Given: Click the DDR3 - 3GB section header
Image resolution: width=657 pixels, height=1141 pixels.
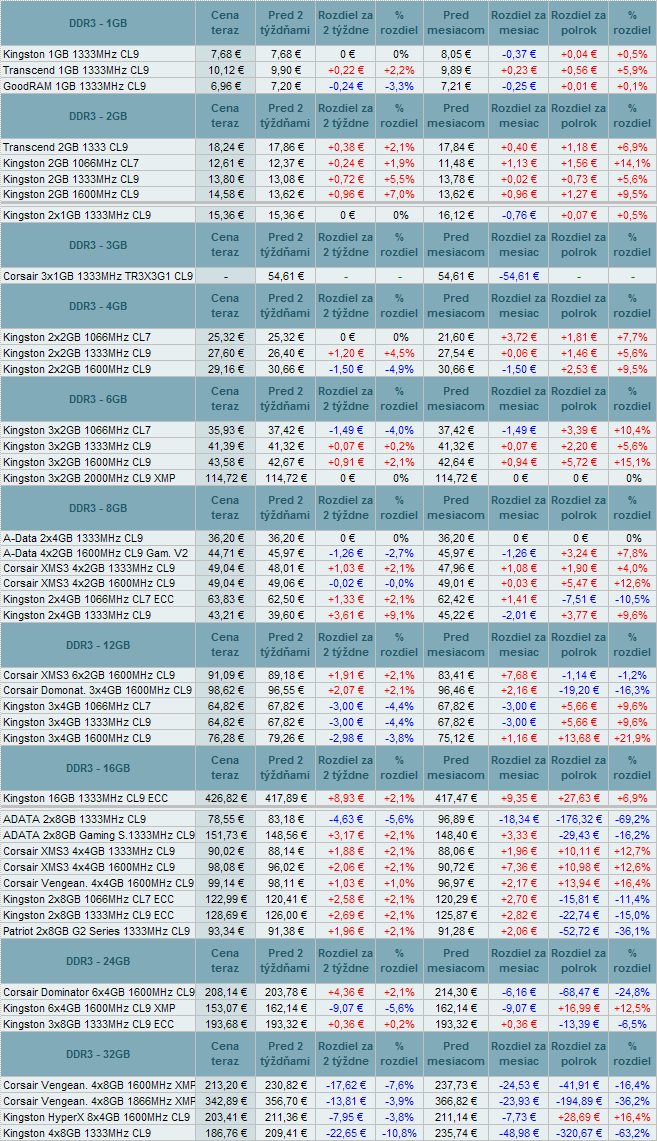Looking at the screenshot, I should click(x=97, y=245).
